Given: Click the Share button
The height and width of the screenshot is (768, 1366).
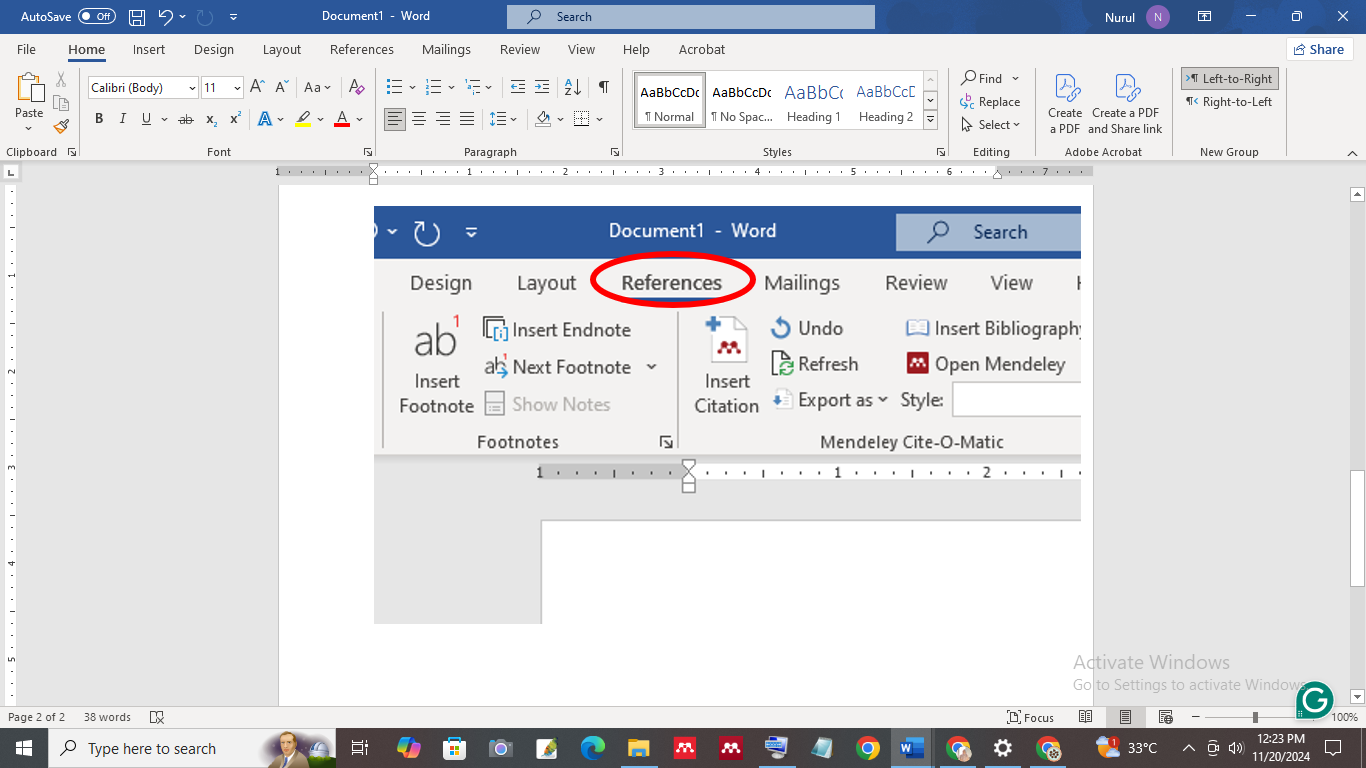Looking at the screenshot, I should click(x=1319, y=49).
